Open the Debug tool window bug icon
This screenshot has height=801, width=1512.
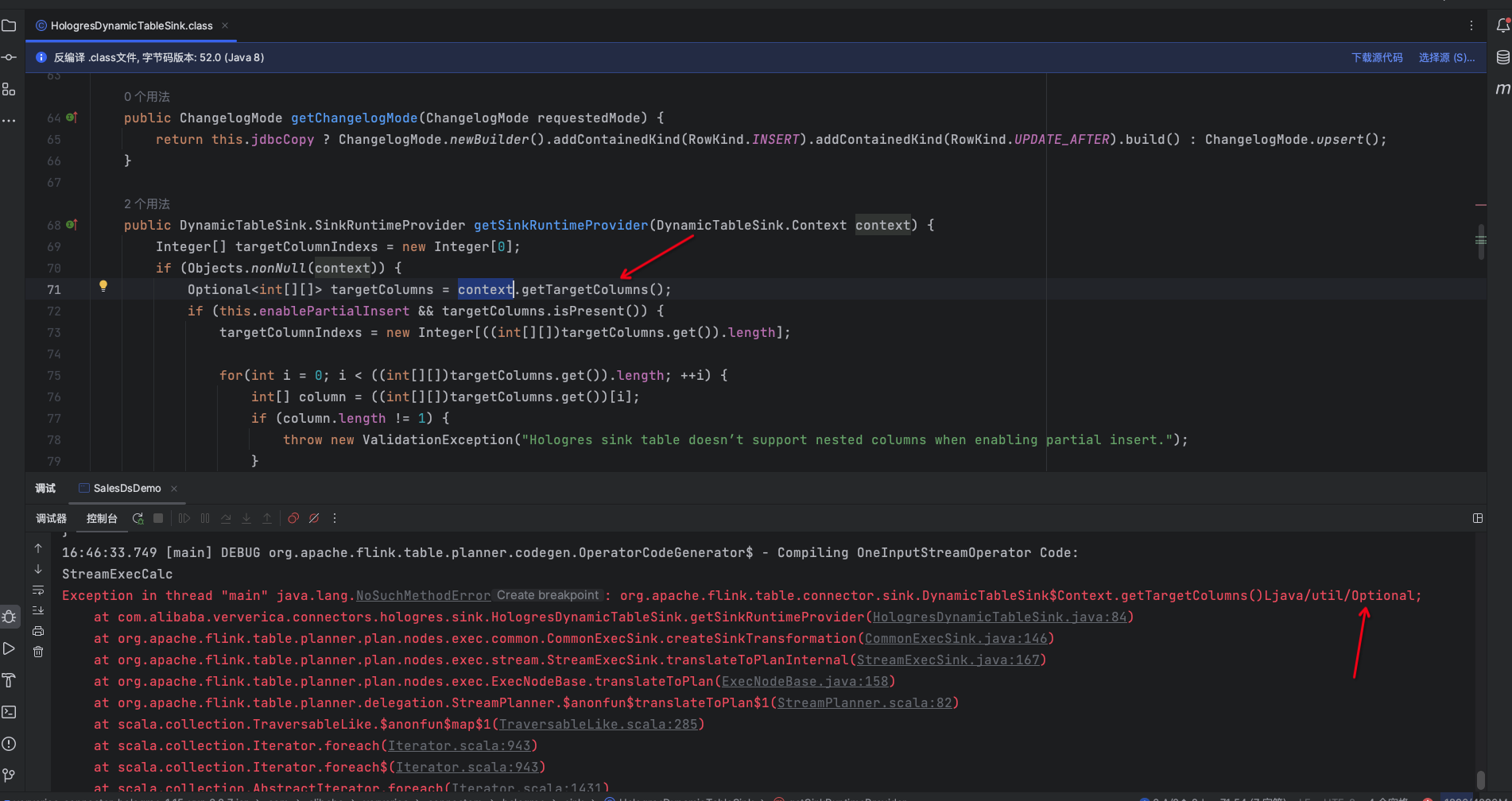[9, 617]
